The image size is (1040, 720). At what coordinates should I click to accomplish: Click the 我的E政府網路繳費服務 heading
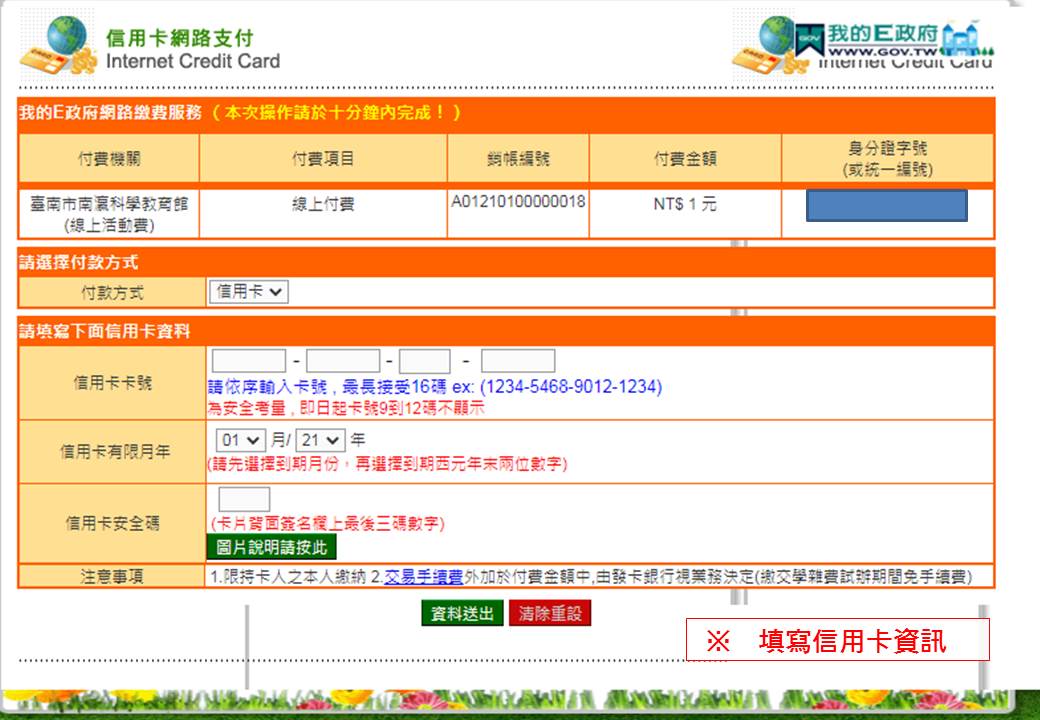click(110, 112)
